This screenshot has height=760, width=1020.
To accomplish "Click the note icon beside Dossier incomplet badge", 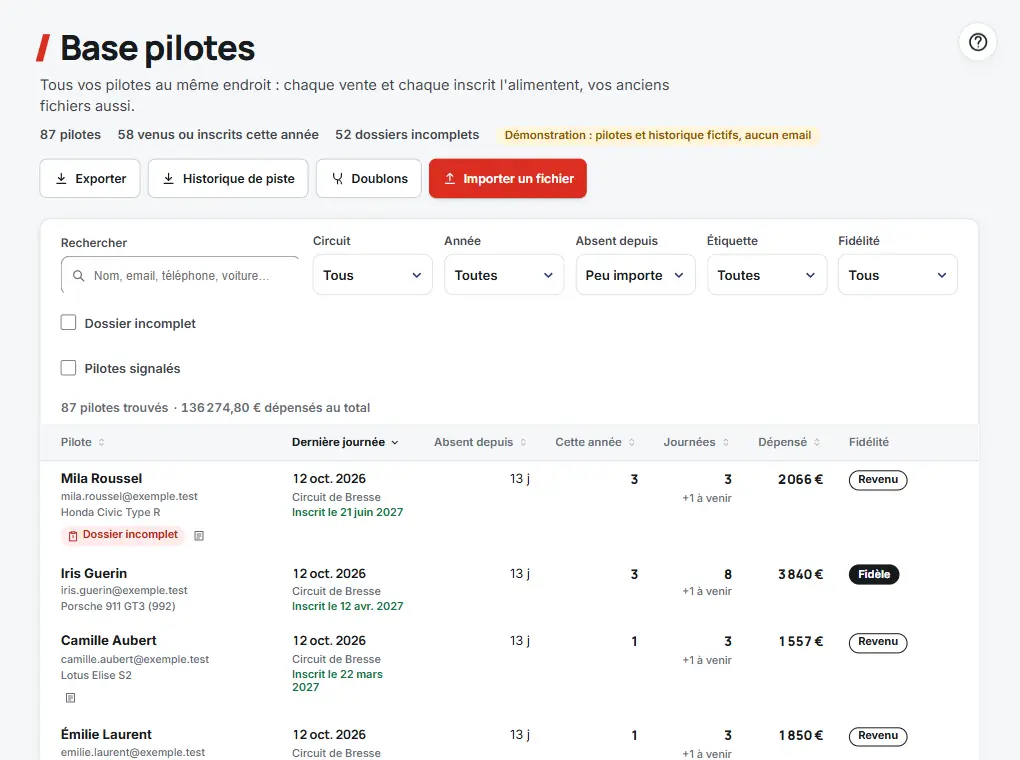I will click(x=199, y=536).
